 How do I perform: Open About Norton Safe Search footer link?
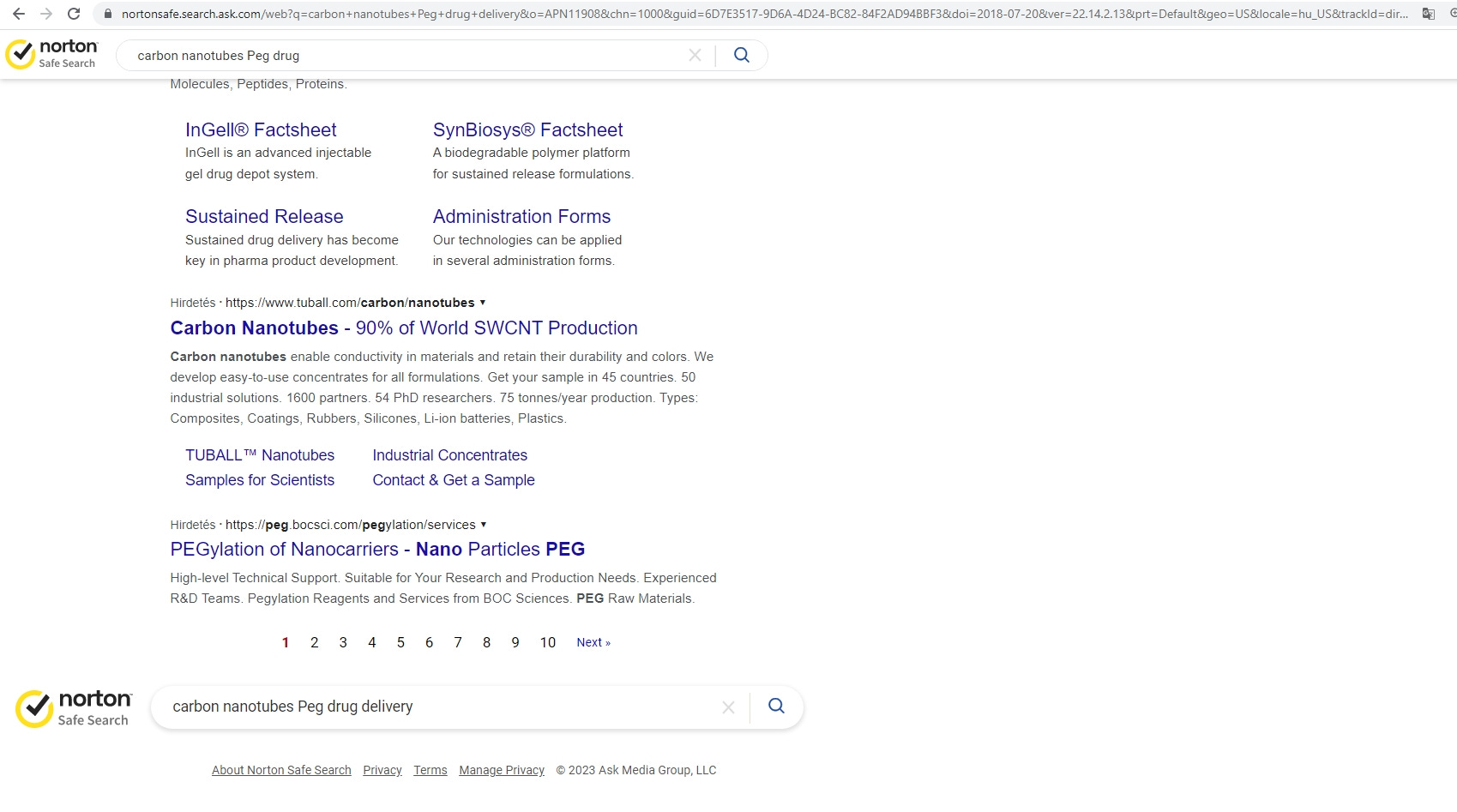(x=281, y=770)
